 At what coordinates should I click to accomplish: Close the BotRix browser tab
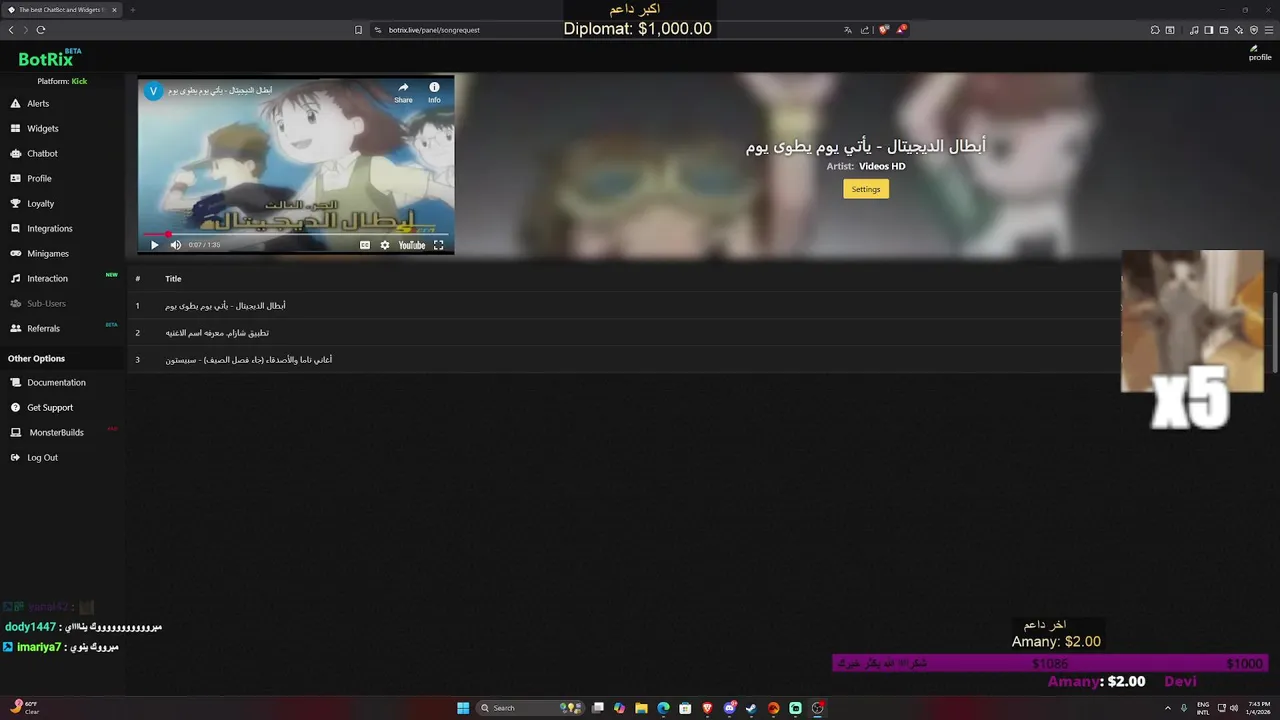[114, 10]
